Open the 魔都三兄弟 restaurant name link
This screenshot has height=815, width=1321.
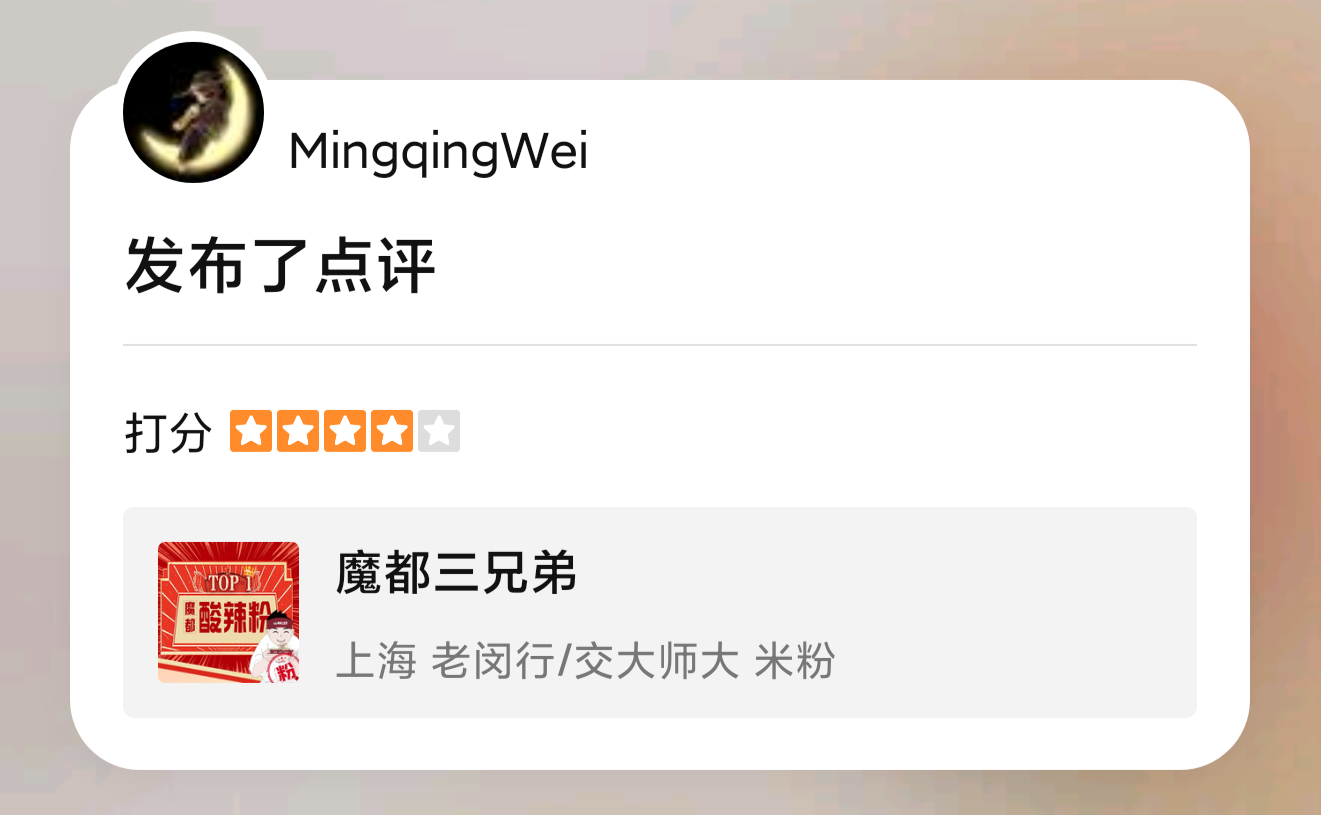tap(456, 573)
